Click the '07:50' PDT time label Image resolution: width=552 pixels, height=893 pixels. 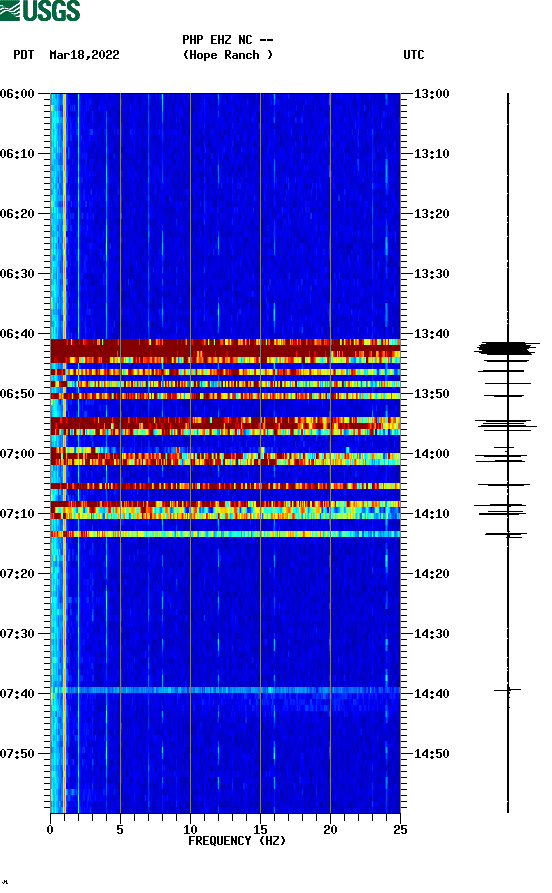pos(18,753)
